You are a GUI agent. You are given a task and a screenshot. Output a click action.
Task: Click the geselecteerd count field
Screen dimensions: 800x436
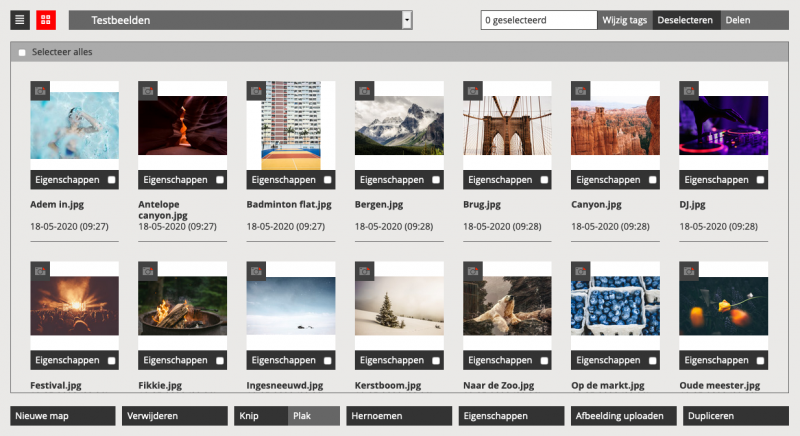[x=538, y=20]
